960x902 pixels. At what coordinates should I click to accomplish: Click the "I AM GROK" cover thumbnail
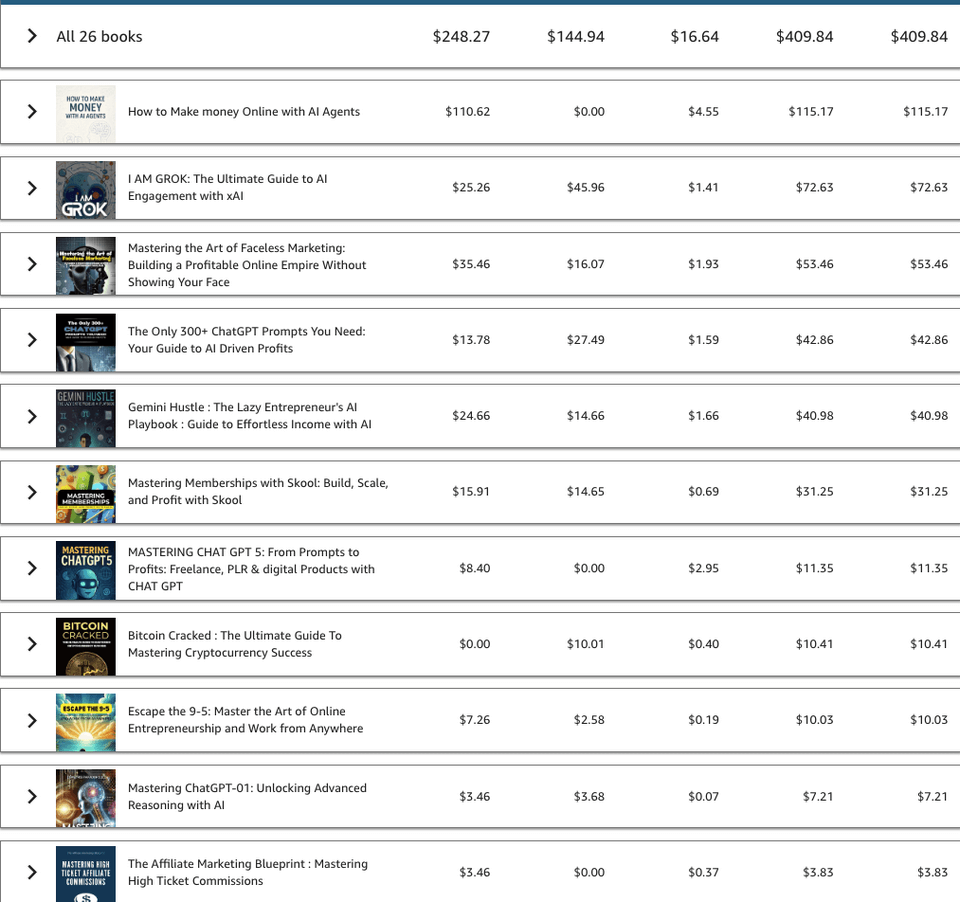click(x=85, y=189)
